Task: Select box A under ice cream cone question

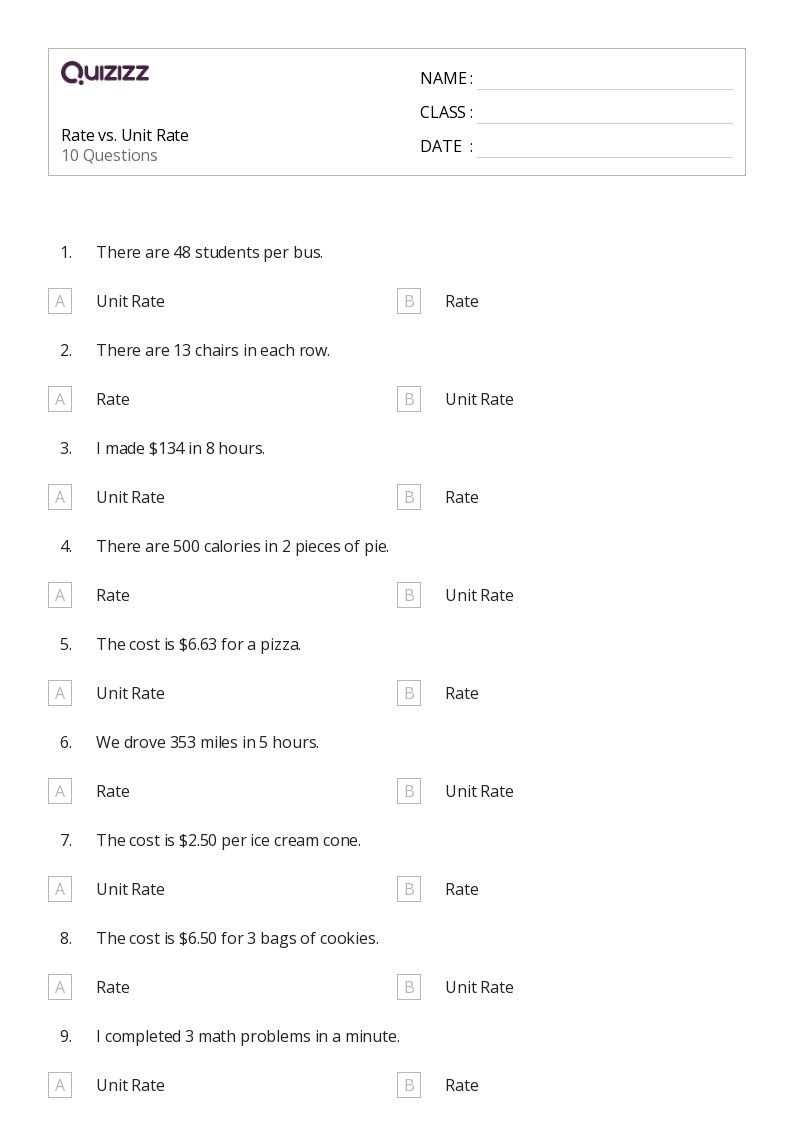Action: click(60, 890)
